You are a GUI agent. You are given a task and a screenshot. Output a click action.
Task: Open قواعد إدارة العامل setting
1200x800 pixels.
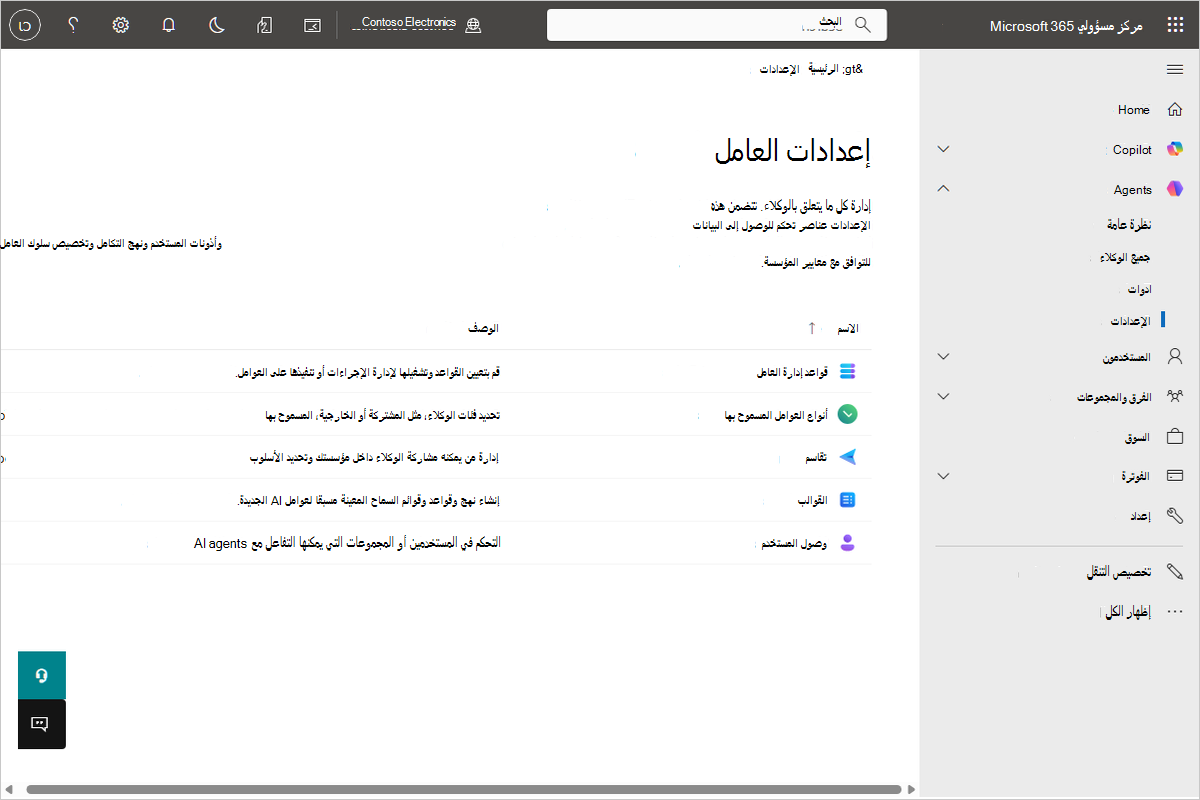[x=794, y=372]
